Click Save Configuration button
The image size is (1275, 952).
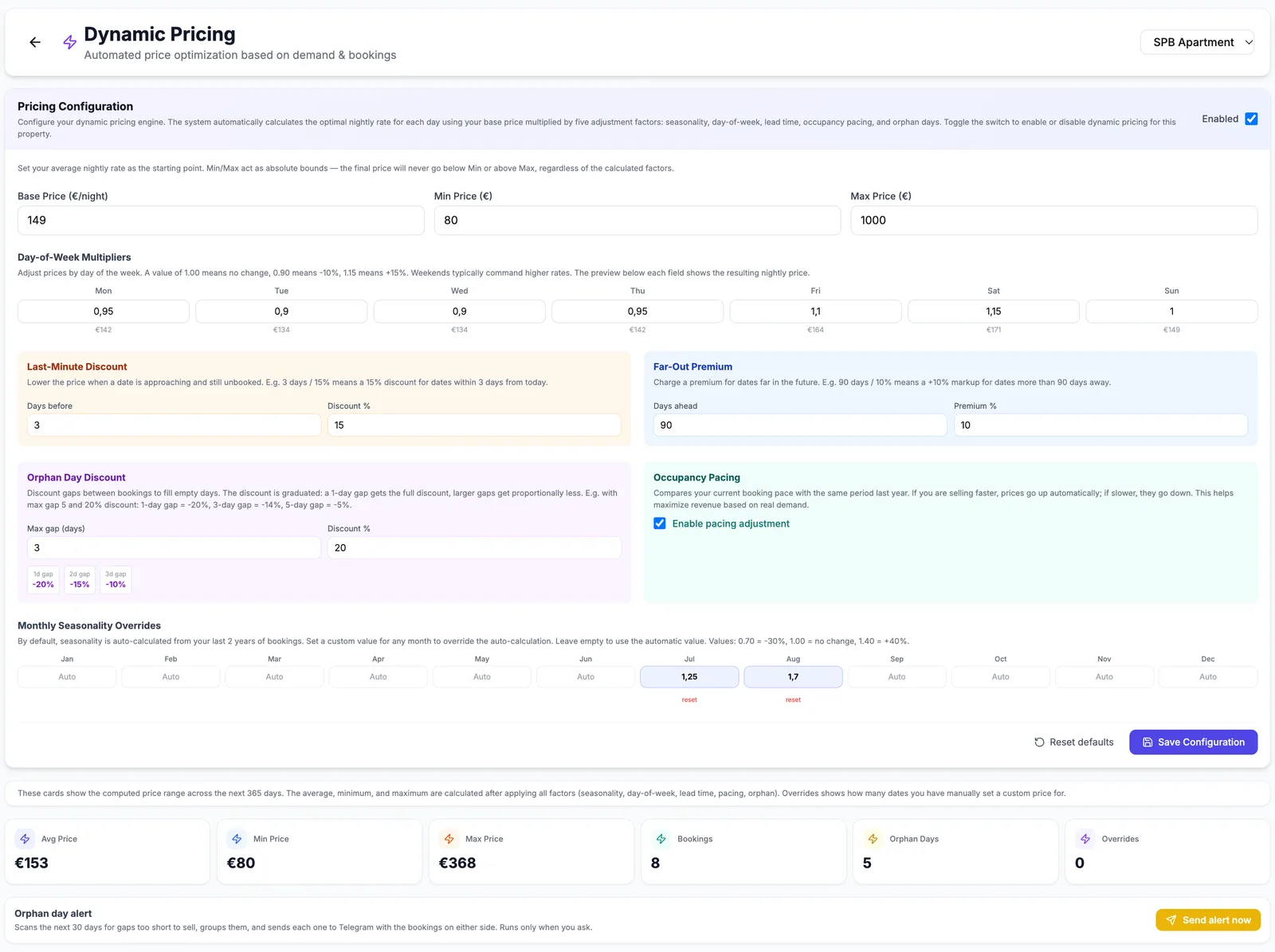[x=1193, y=742]
